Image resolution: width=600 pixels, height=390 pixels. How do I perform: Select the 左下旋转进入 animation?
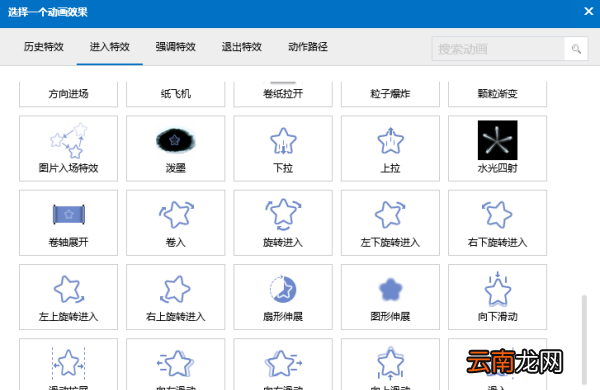point(390,223)
